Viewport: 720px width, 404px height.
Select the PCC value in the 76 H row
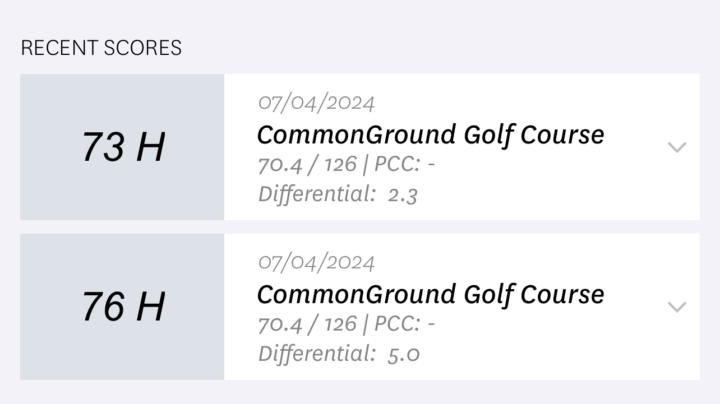coord(429,324)
